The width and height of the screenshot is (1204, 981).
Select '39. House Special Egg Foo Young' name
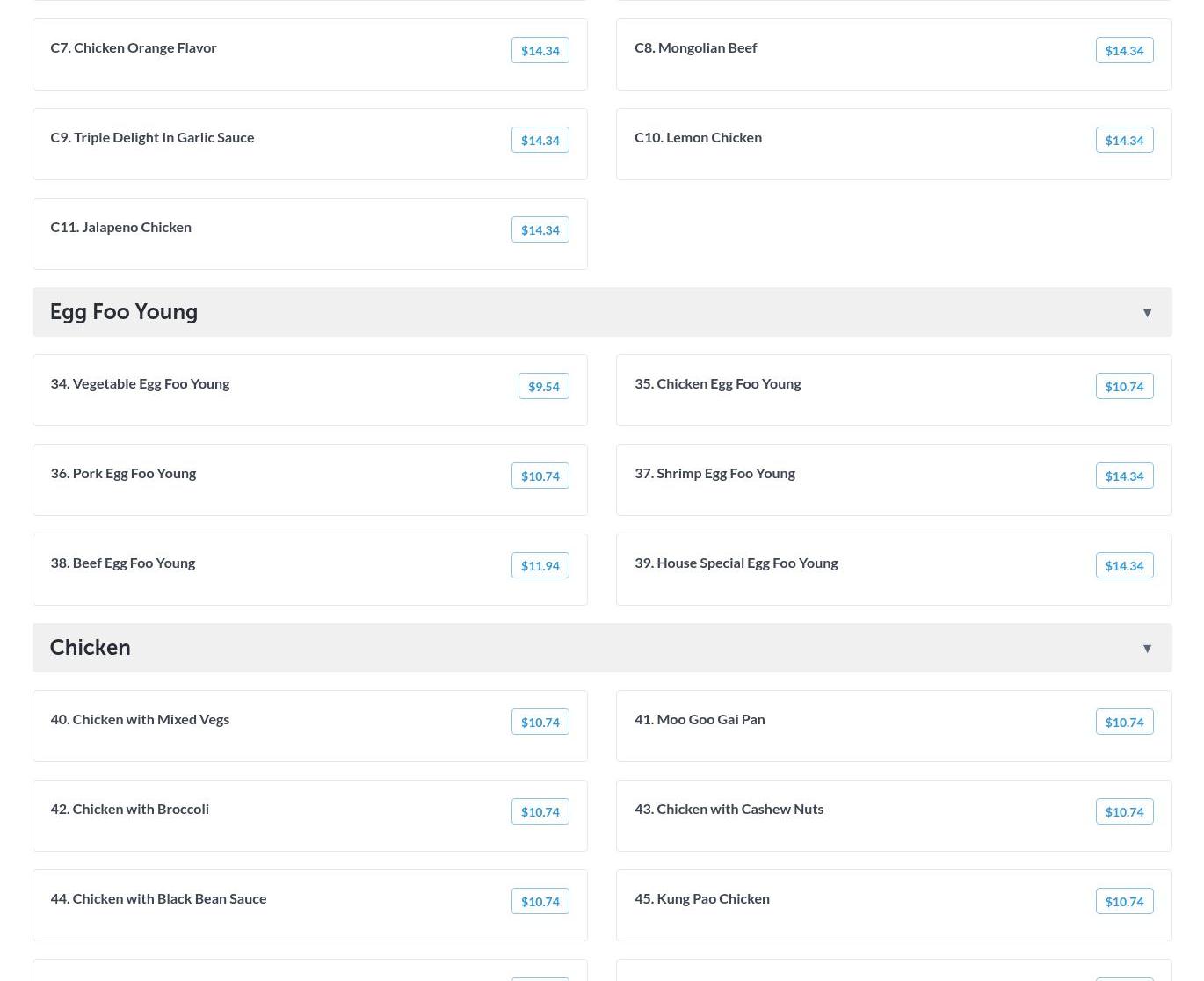coord(736,563)
